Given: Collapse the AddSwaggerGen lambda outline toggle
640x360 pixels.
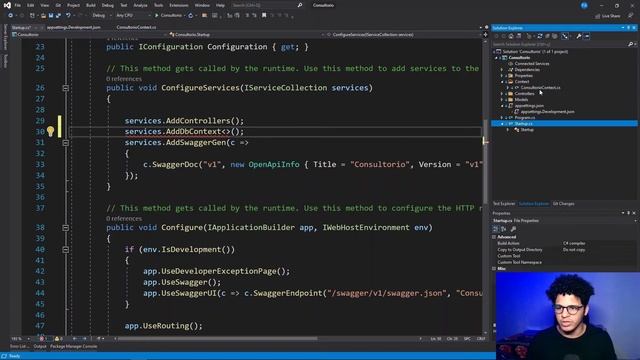Looking at the screenshot, I should 65,143.
